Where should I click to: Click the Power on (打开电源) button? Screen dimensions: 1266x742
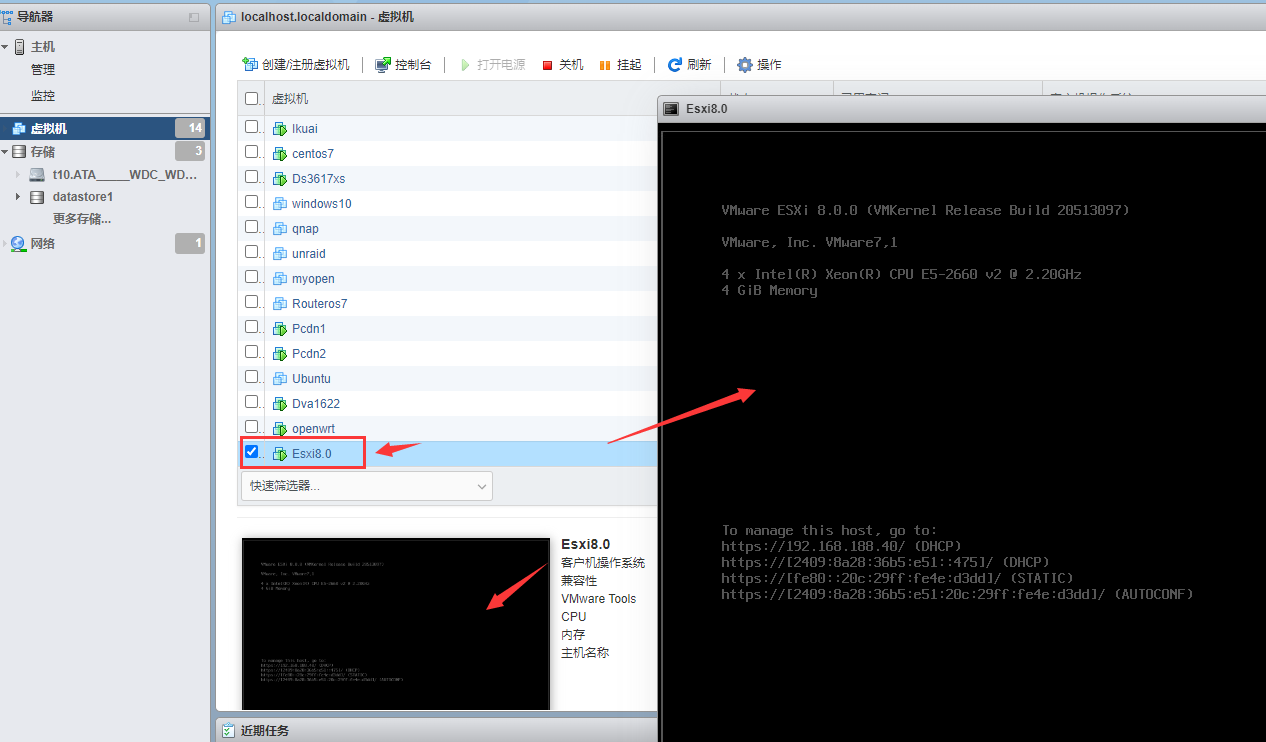[x=492, y=64]
